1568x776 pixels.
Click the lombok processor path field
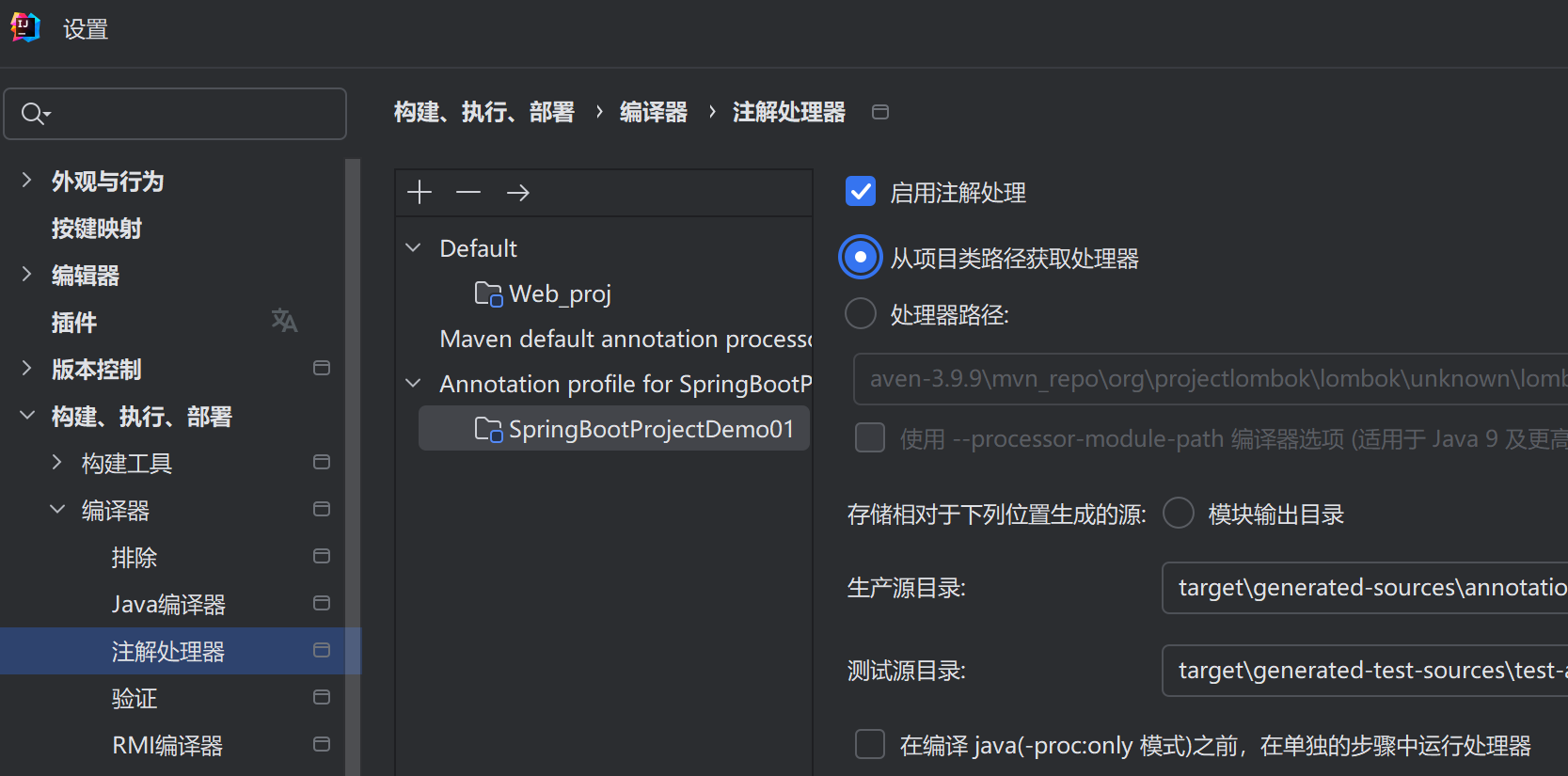(1211, 379)
